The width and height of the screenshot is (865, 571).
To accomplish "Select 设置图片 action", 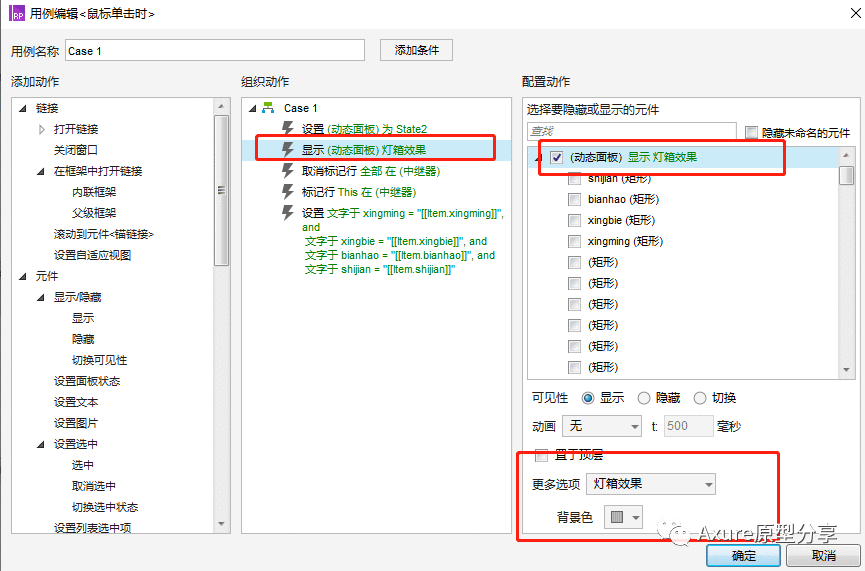I will point(76,423).
